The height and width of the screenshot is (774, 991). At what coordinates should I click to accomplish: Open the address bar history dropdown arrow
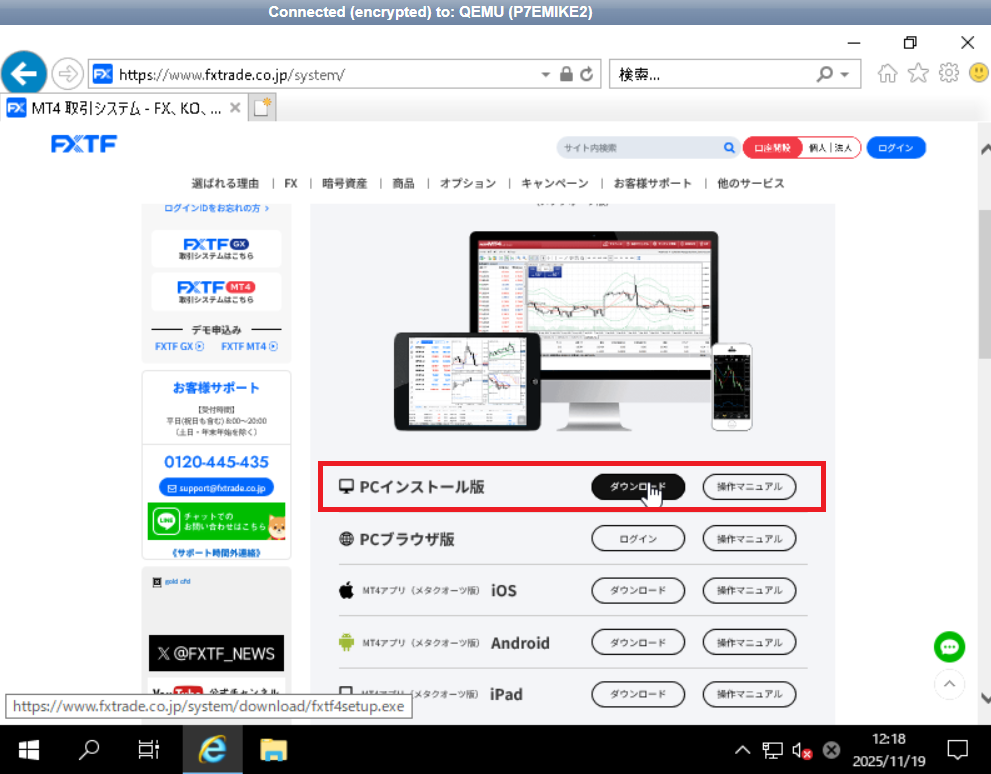pyautogui.click(x=545, y=73)
